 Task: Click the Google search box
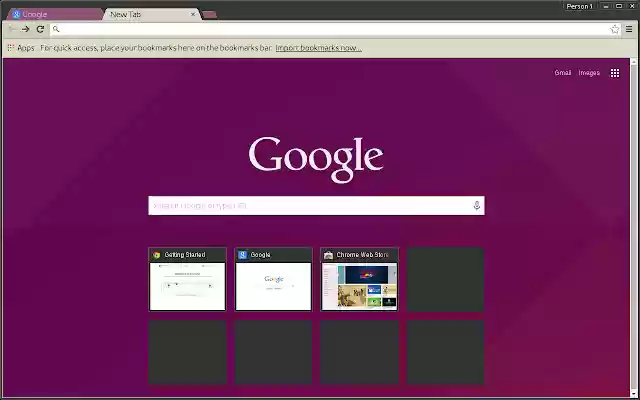point(310,205)
